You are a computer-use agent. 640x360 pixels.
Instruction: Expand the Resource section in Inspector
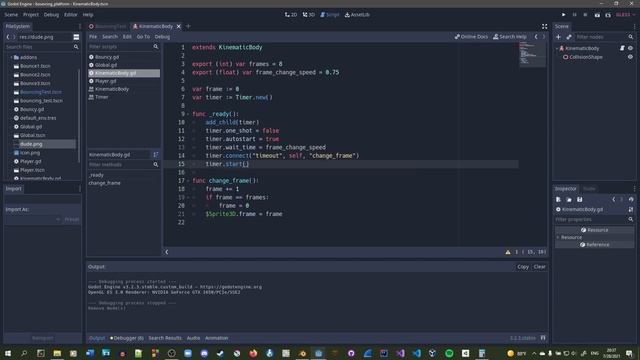point(558,238)
